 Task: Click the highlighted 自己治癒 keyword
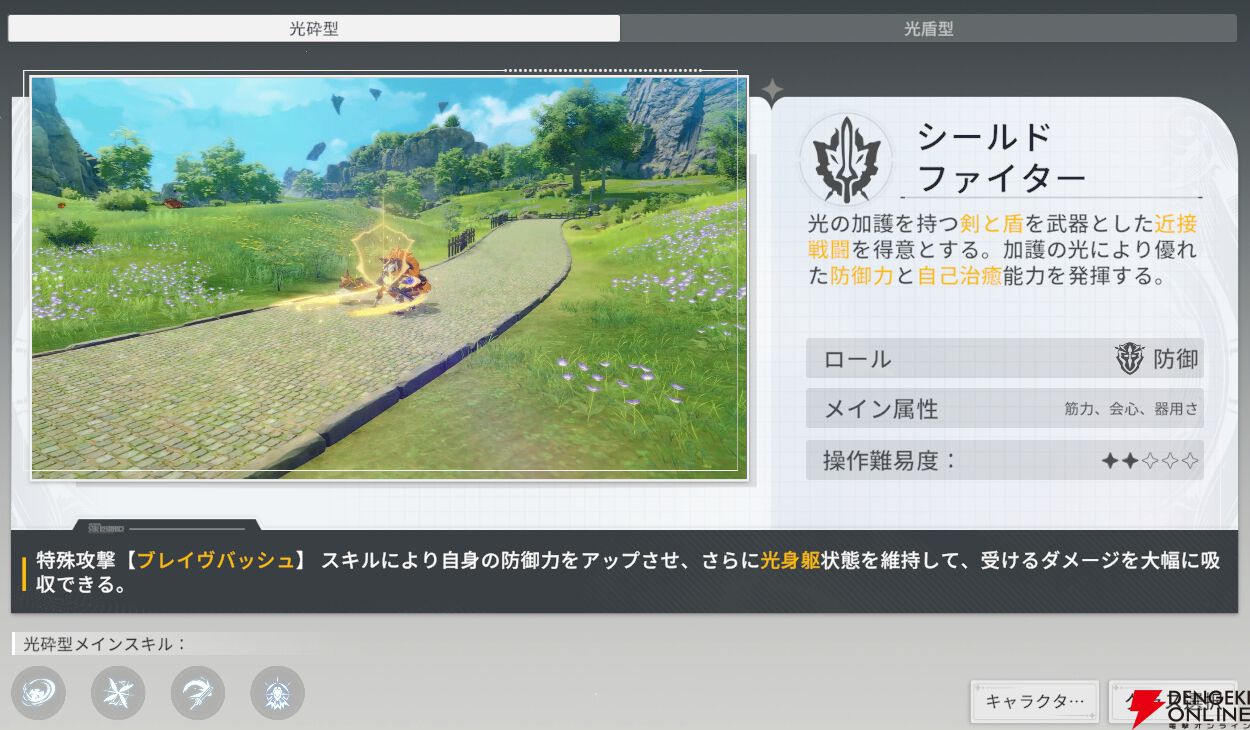[959, 276]
